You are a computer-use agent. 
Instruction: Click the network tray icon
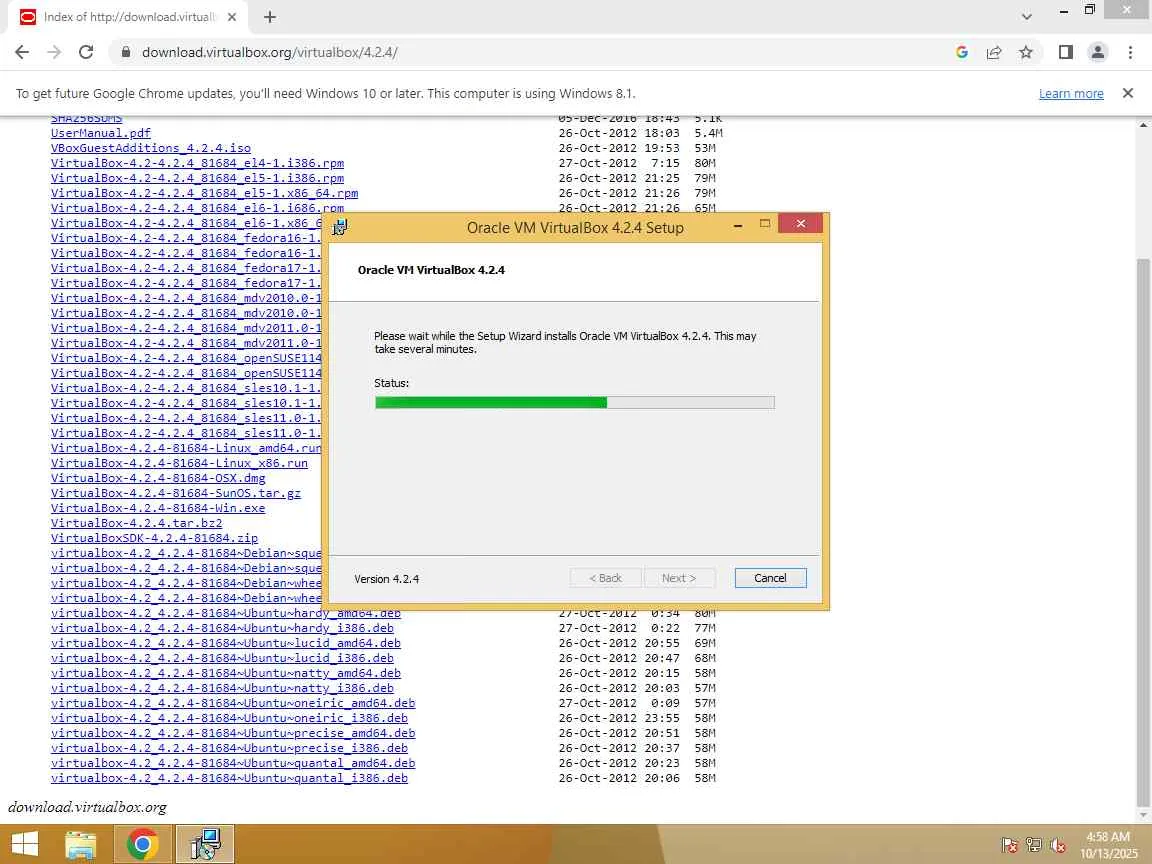1034,846
